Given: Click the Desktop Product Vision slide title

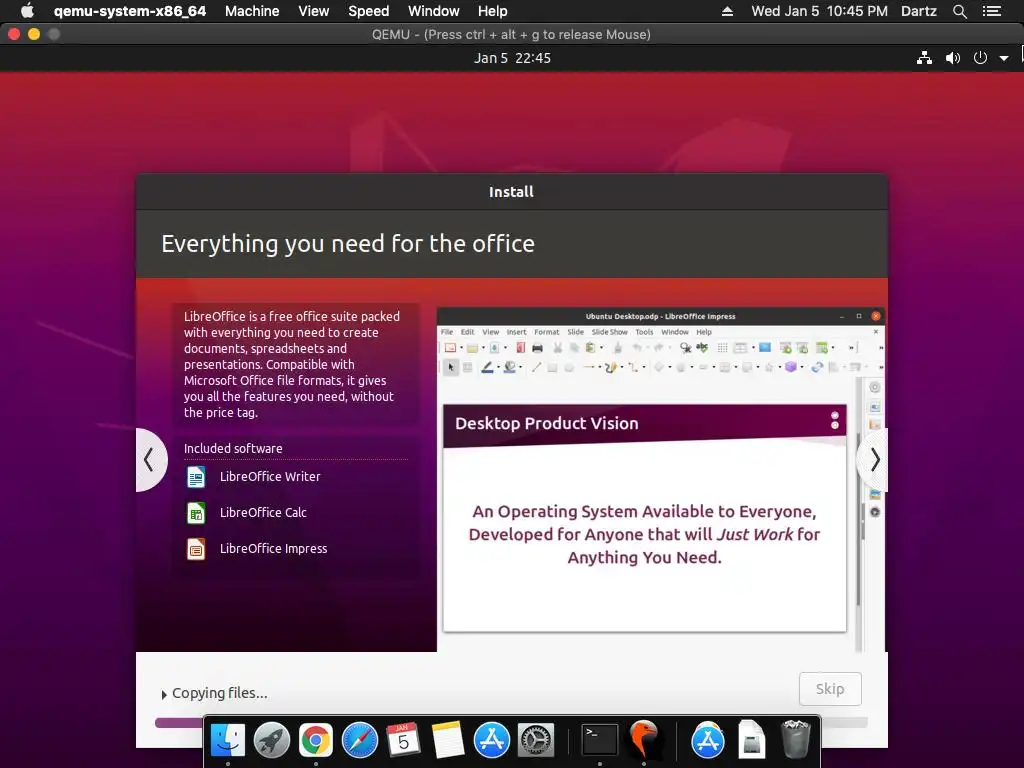Looking at the screenshot, I should [547, 423].
